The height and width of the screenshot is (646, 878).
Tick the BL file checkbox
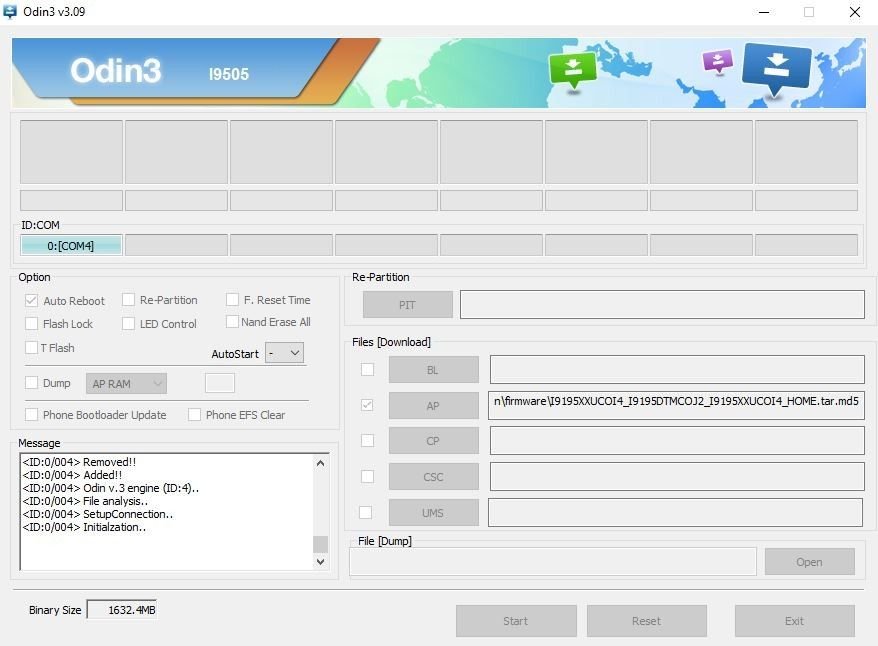367,369
